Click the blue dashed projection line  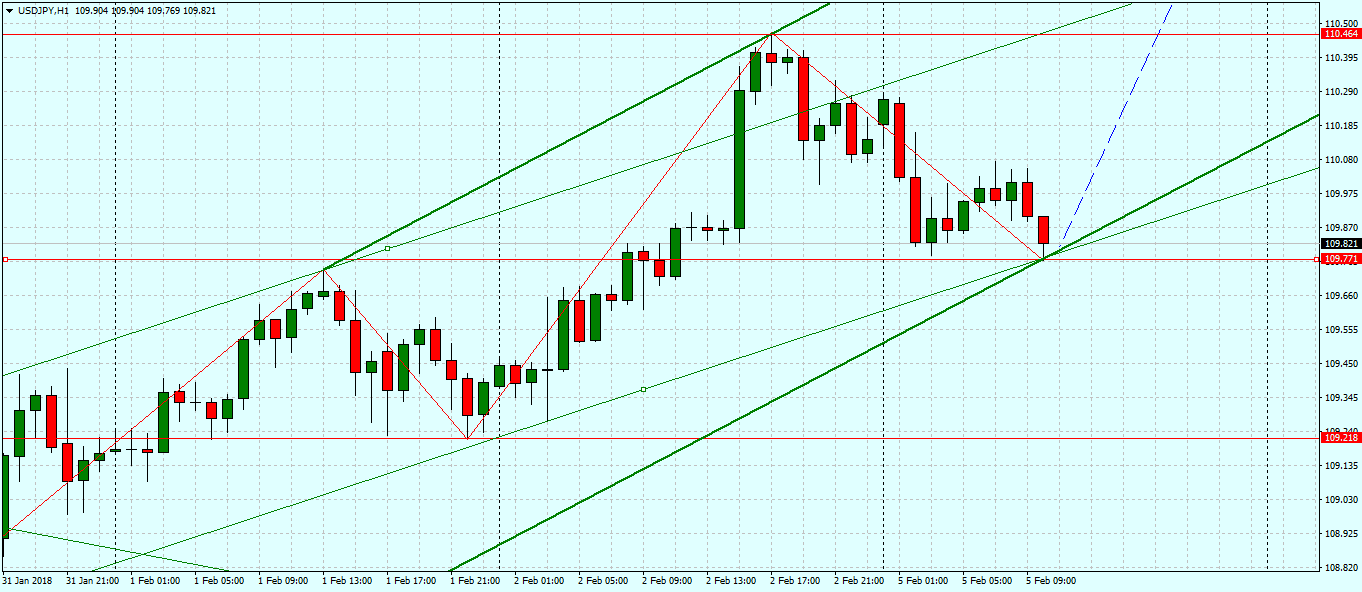click(x=1110, y=140)
